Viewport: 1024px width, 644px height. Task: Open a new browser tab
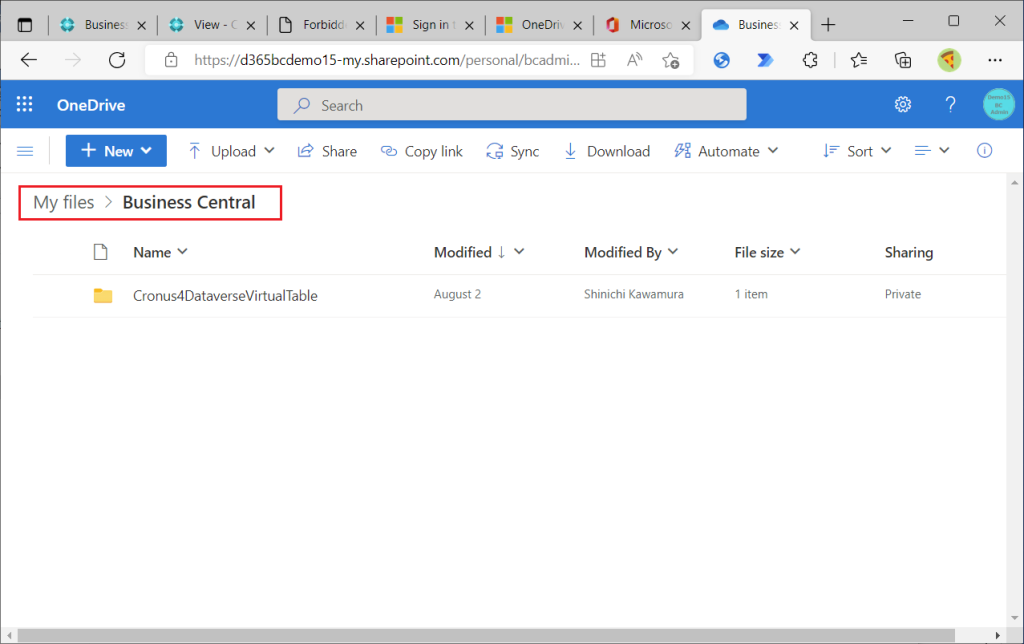828,25
